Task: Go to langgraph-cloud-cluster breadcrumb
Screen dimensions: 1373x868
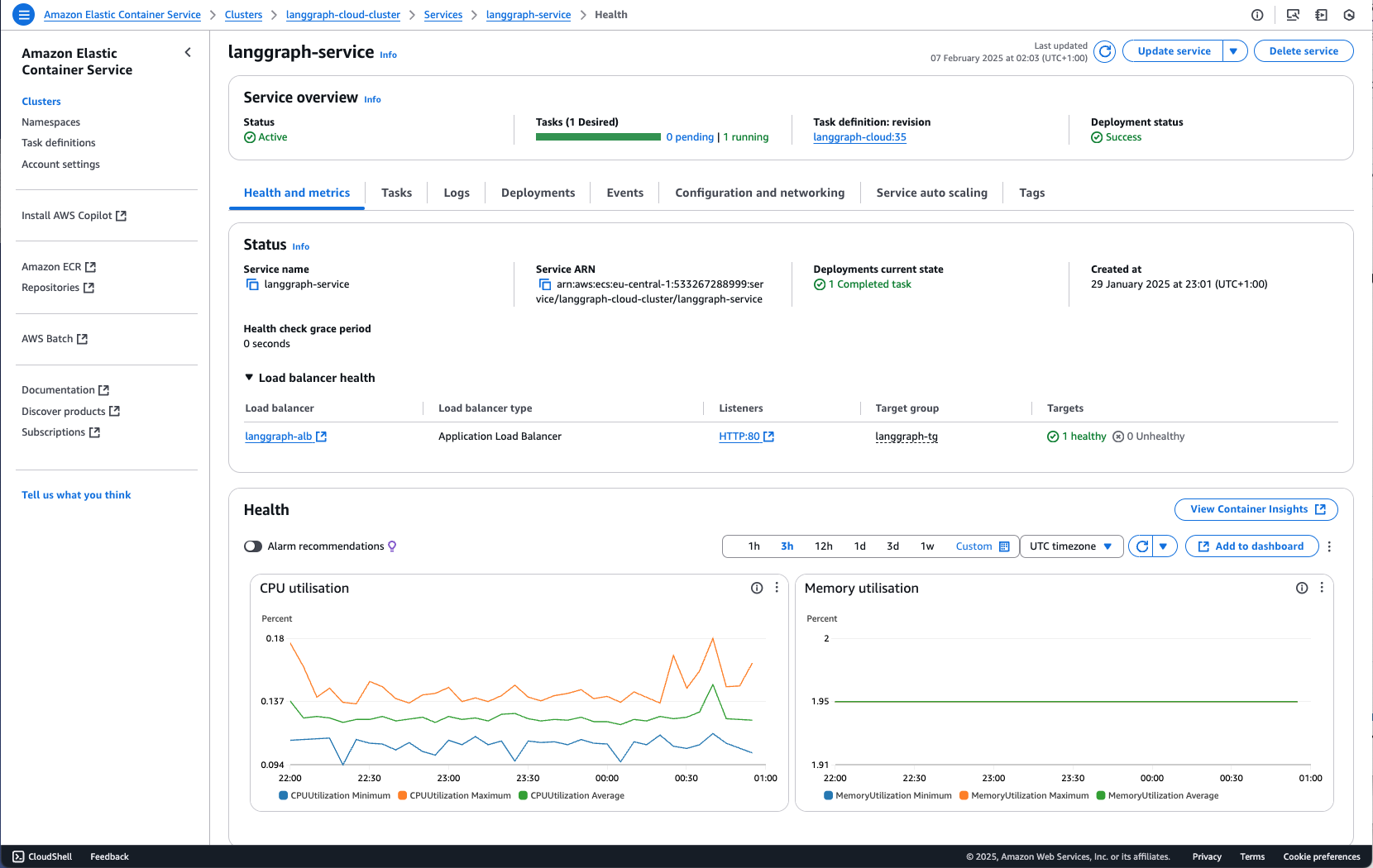Action: pos(342,15)
